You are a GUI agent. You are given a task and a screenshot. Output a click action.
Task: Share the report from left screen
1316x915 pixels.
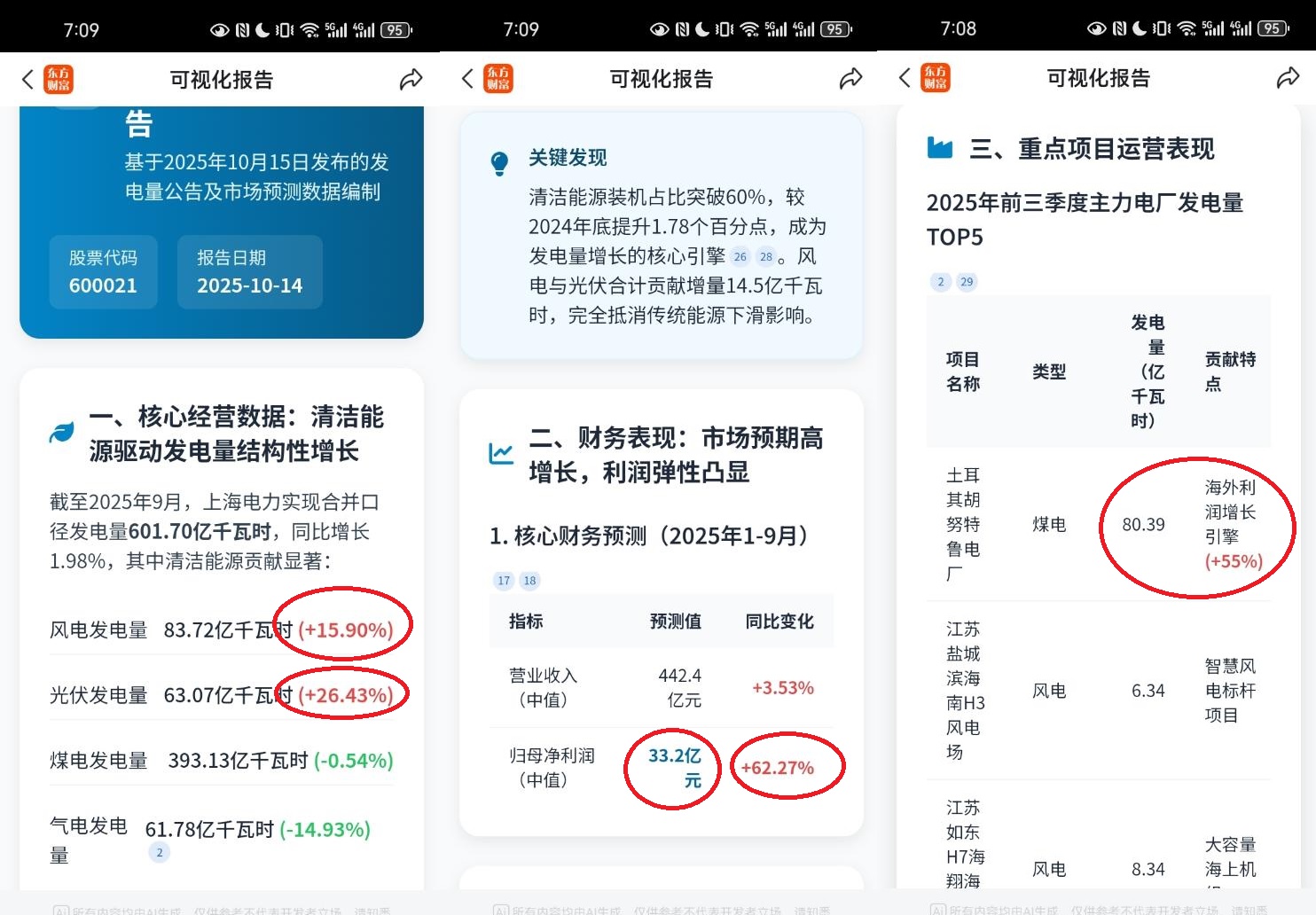(x=411, y=80)
